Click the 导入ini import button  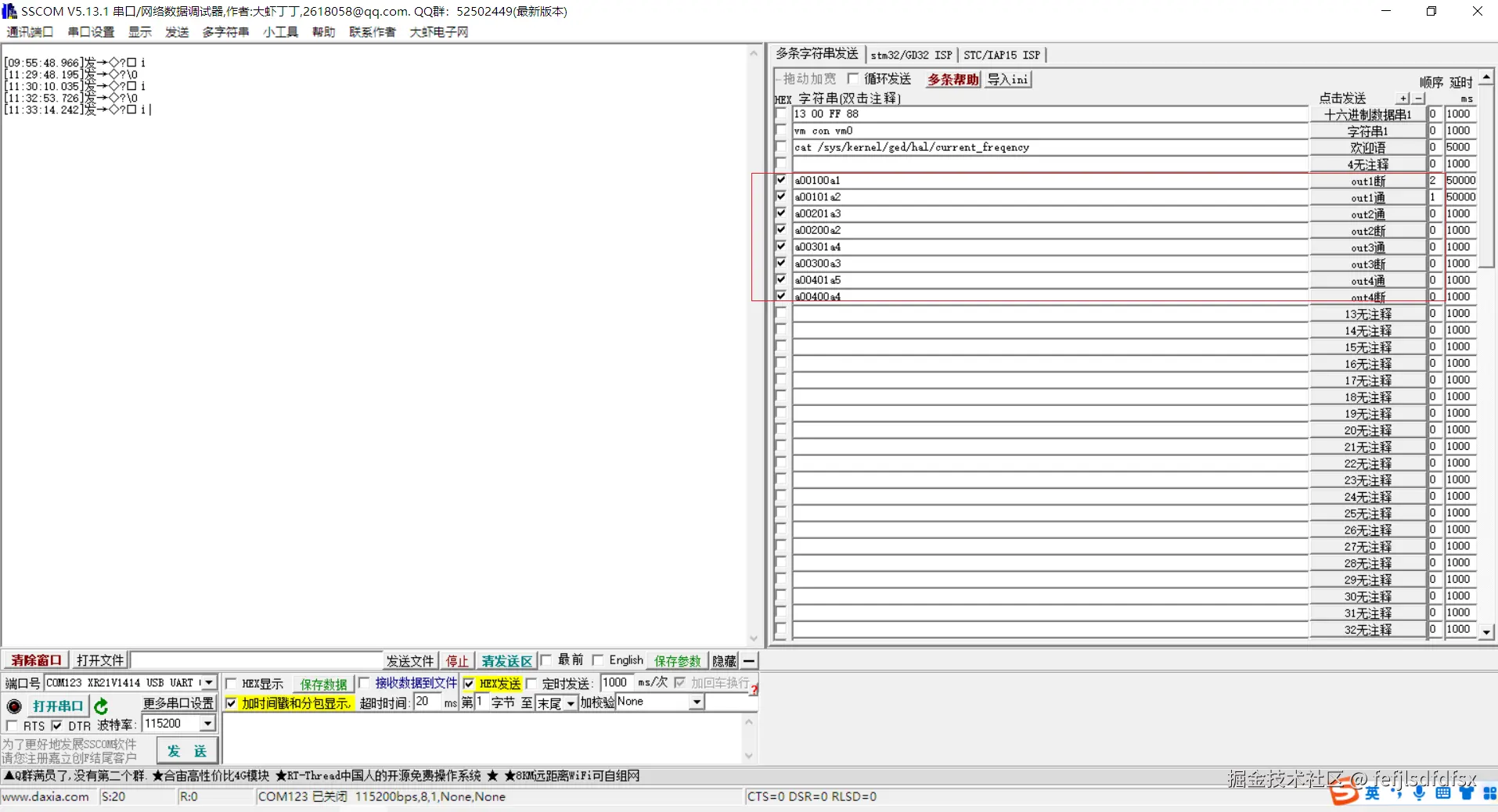coord(1007,79)
